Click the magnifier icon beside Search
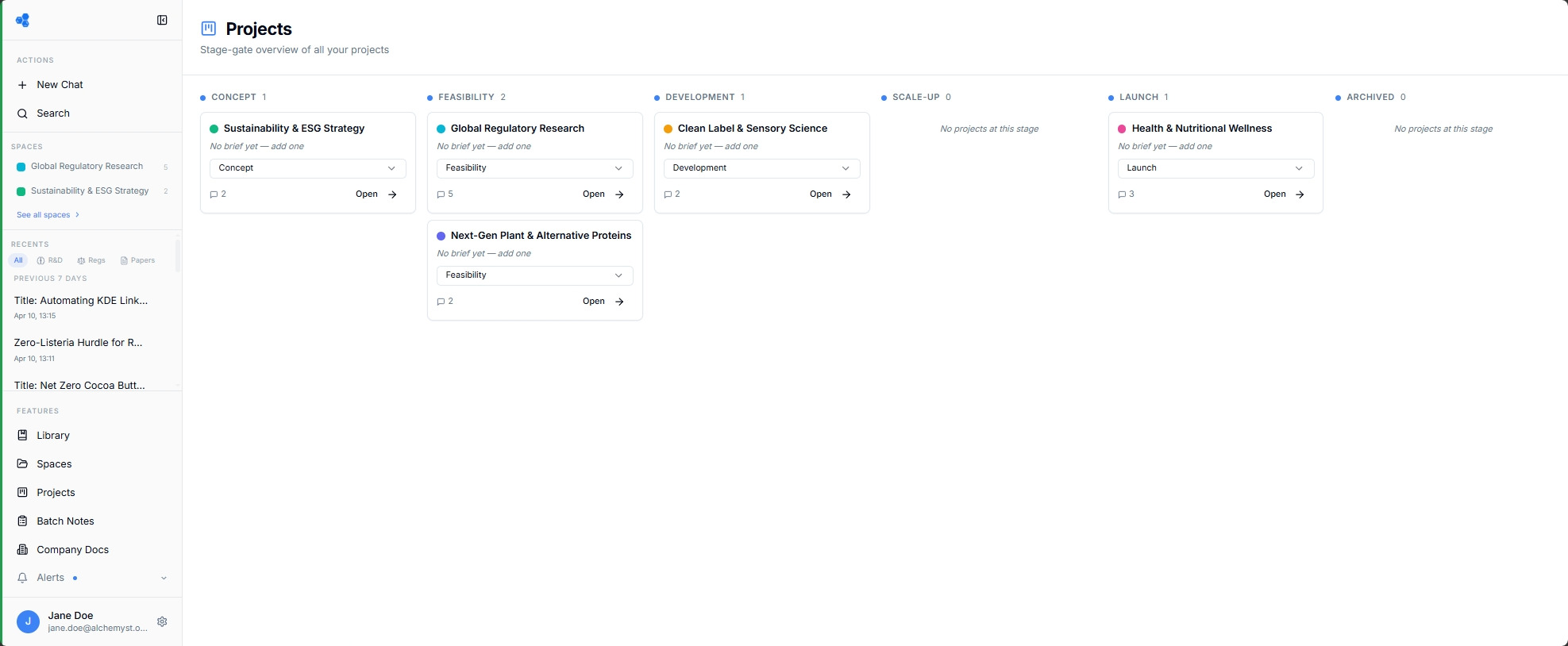 22,113
